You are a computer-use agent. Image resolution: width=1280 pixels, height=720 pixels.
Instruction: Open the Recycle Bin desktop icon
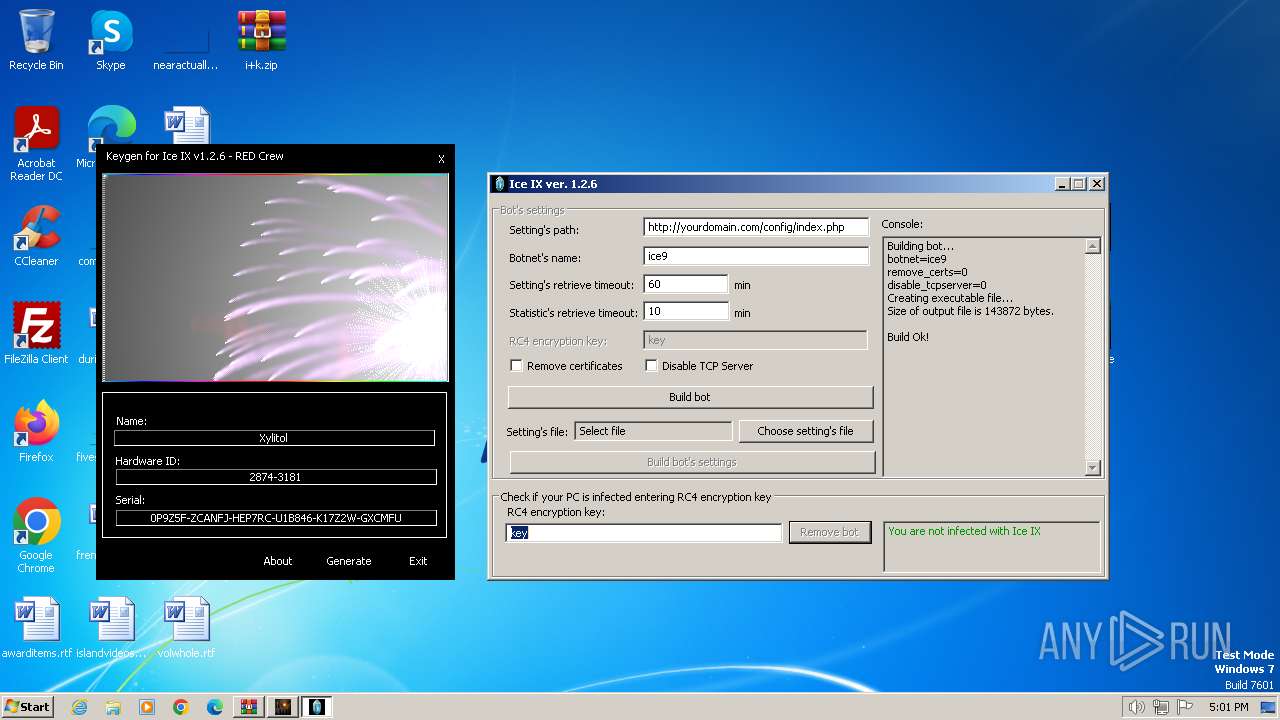click(36, 40)
